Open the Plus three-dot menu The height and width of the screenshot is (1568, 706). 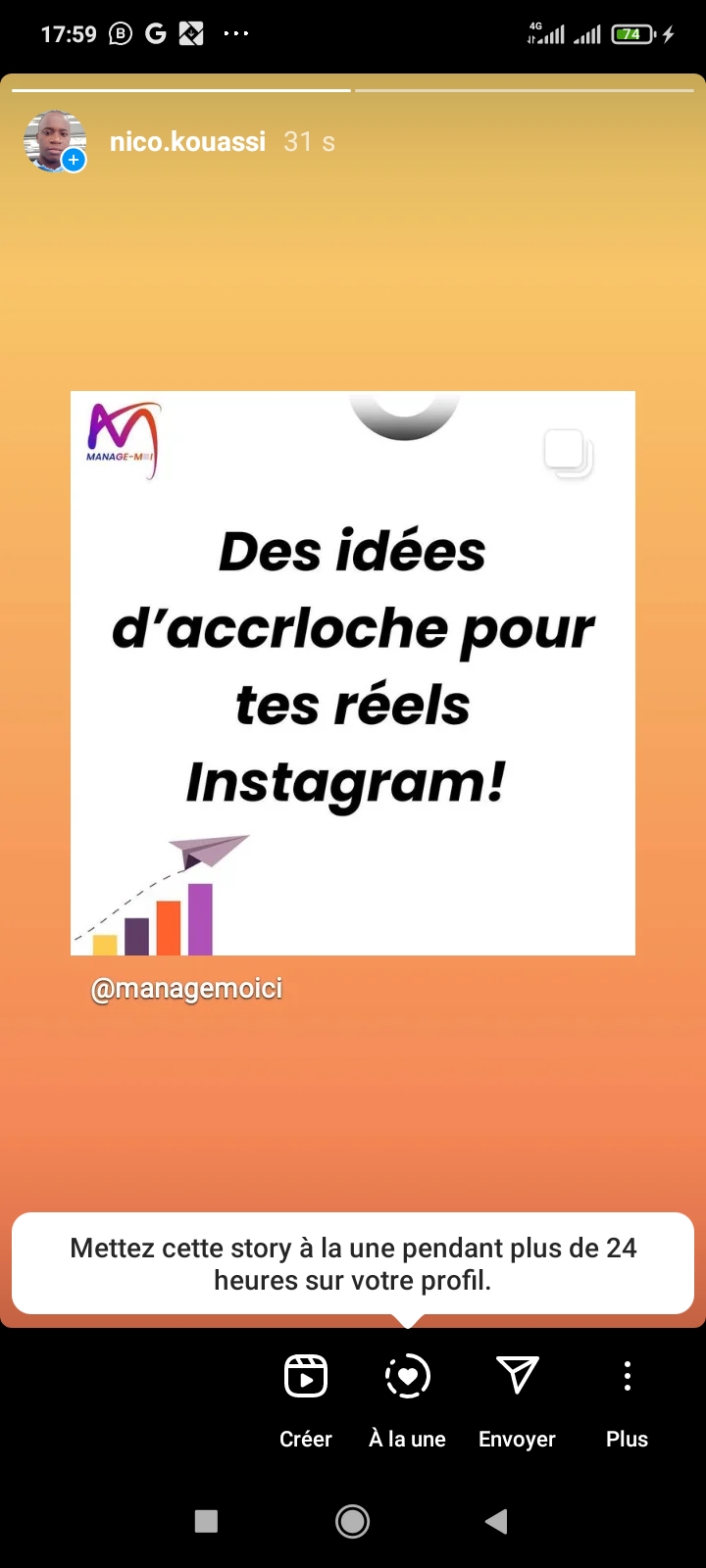[628, 1376]
